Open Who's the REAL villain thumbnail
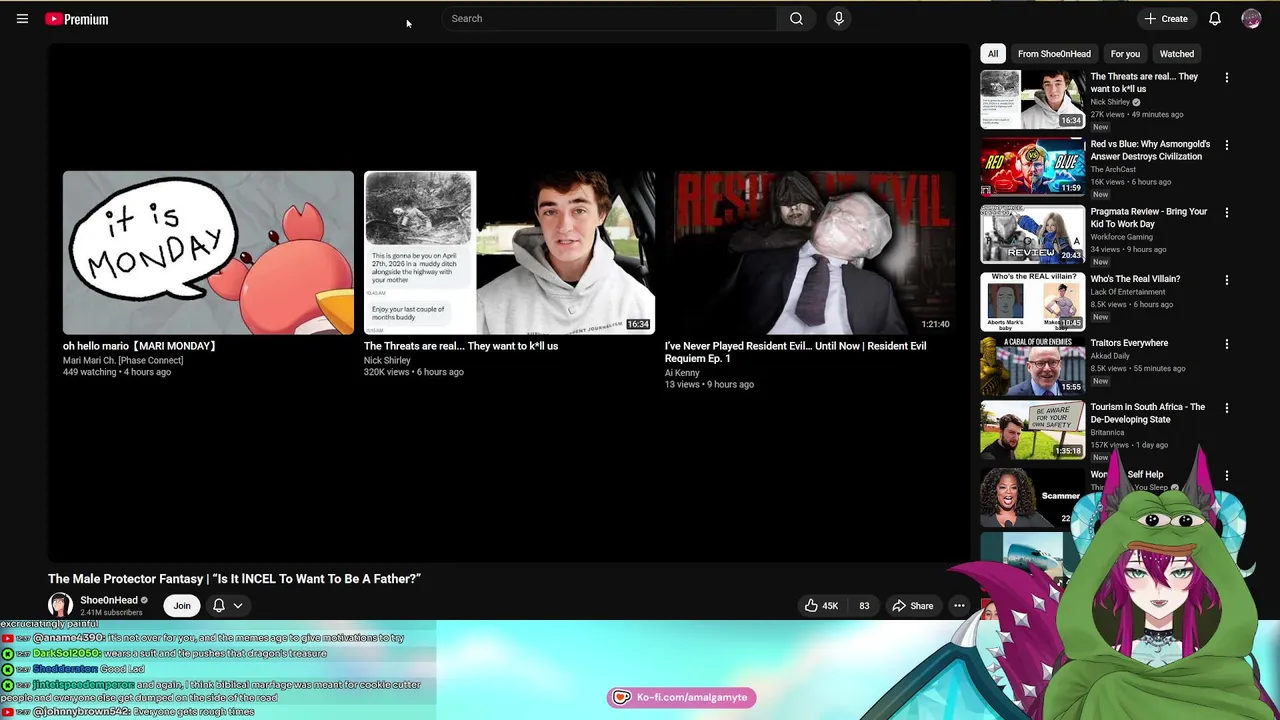 [1032, 301]
